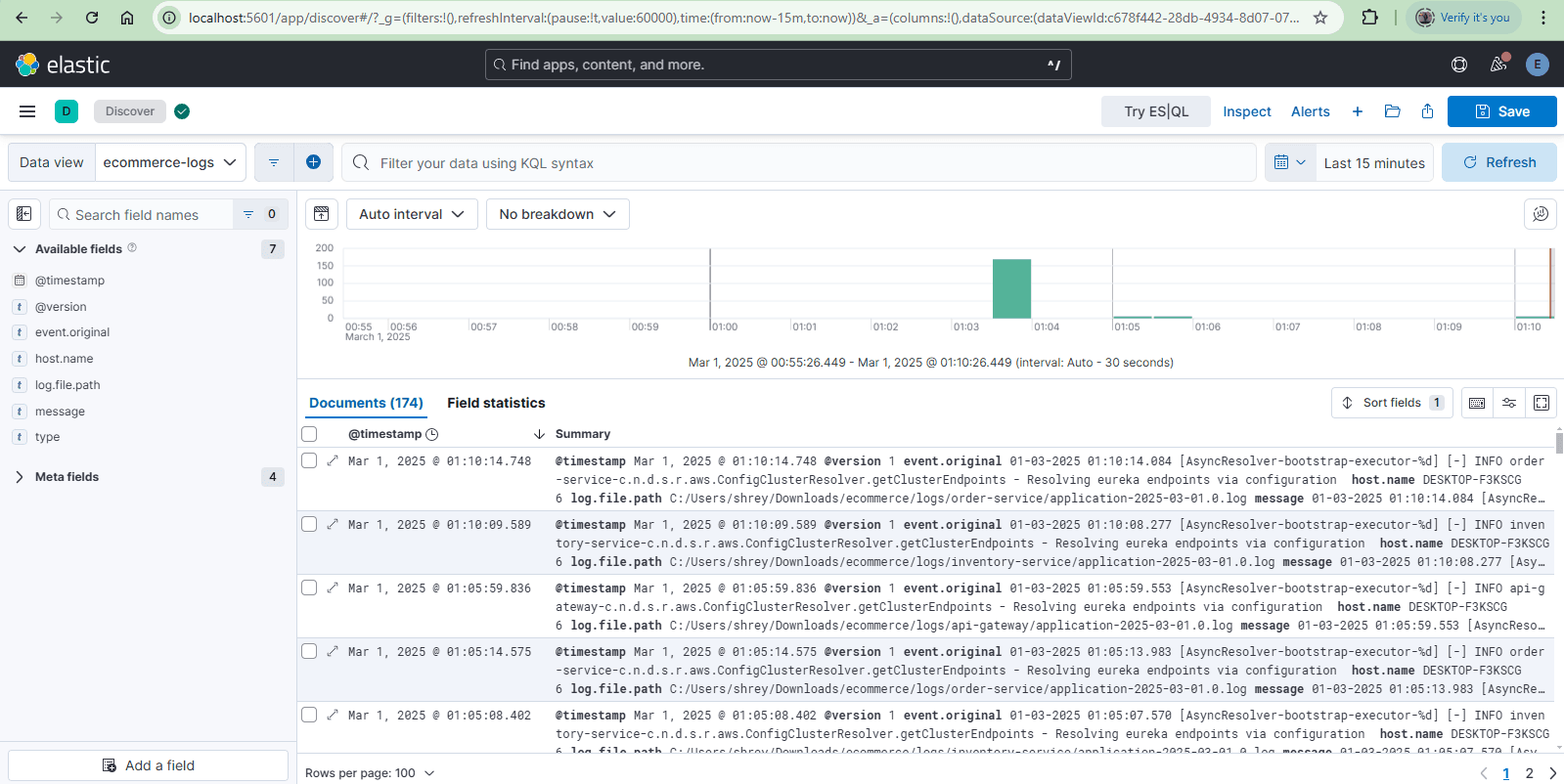The width and height of the screenshot is (1564, 784).
Task: Open the help menu icon
Action: [1459, 65]
